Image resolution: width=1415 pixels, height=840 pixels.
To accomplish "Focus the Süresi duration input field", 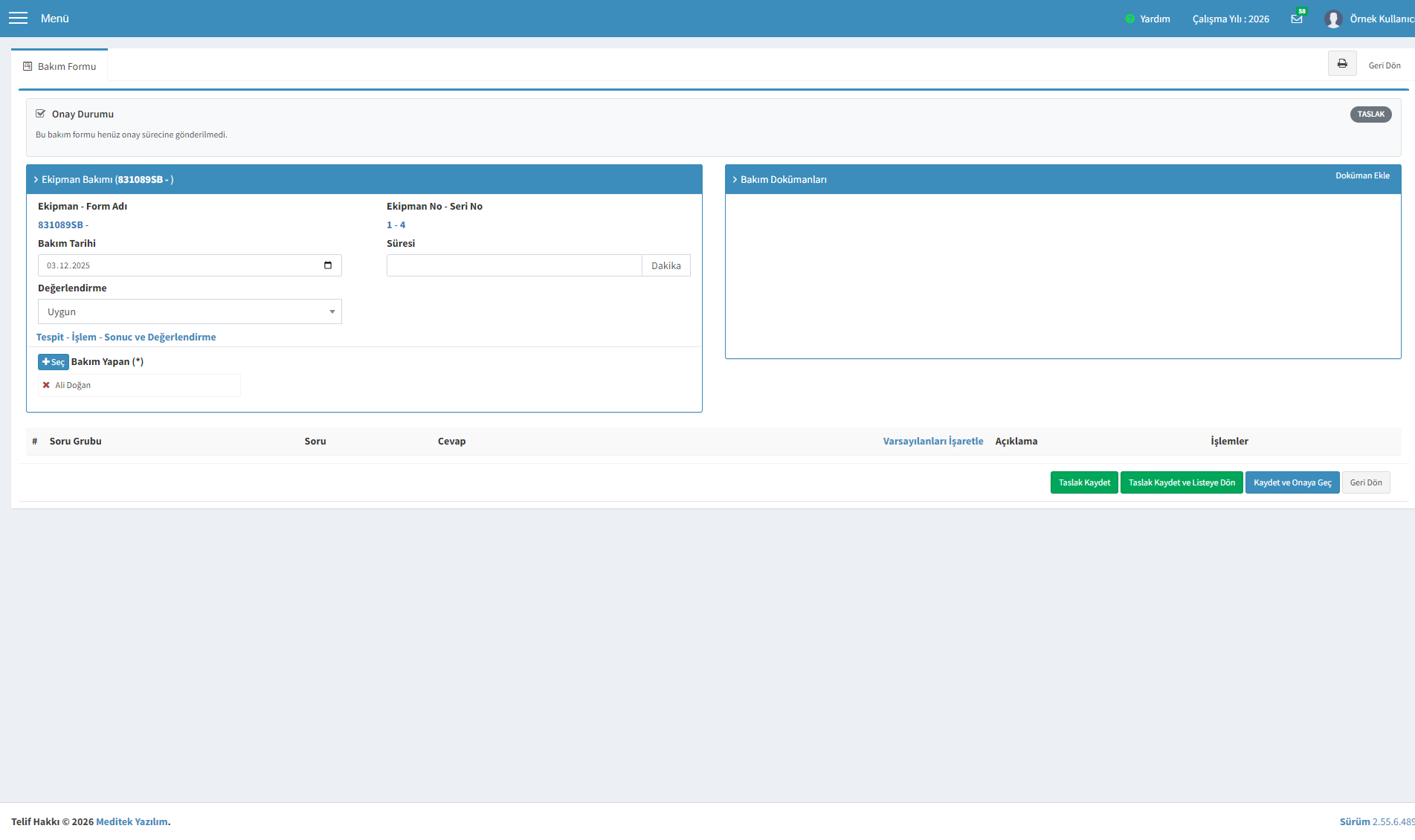I will coord(514,265).
